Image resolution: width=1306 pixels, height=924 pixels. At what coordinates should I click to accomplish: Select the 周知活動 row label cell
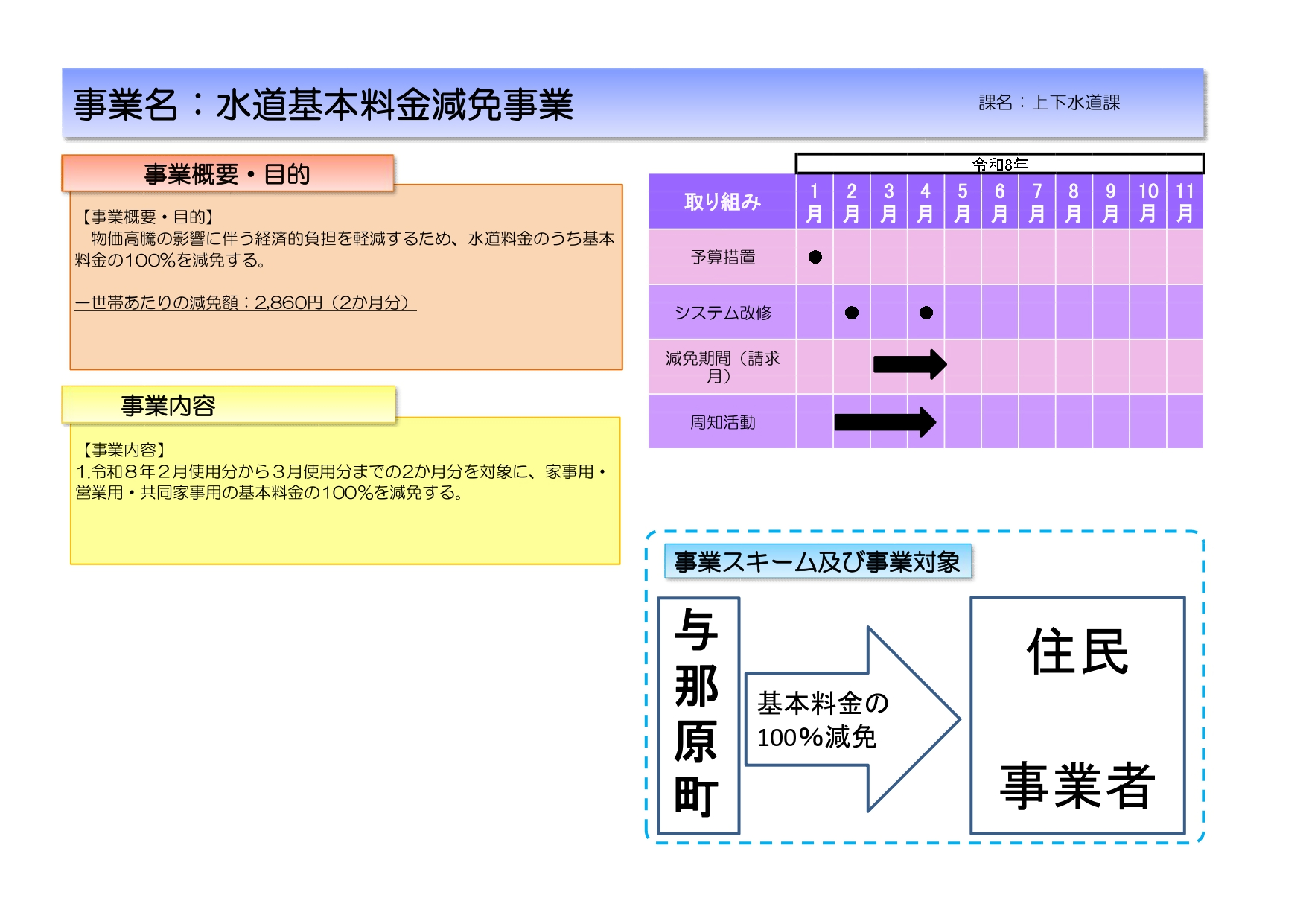(722, 422)
